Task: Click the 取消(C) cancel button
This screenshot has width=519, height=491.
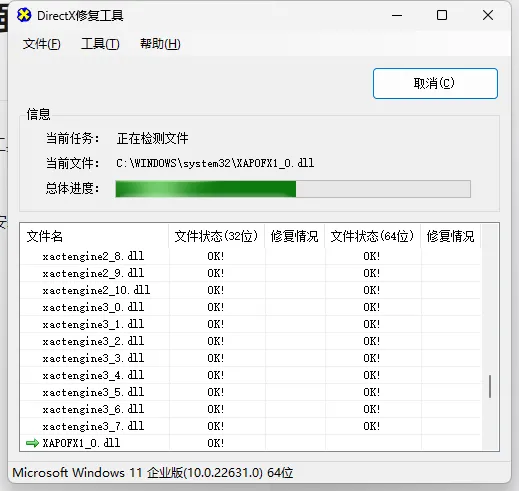Action: pyautogui.click(x=435, y=83)
